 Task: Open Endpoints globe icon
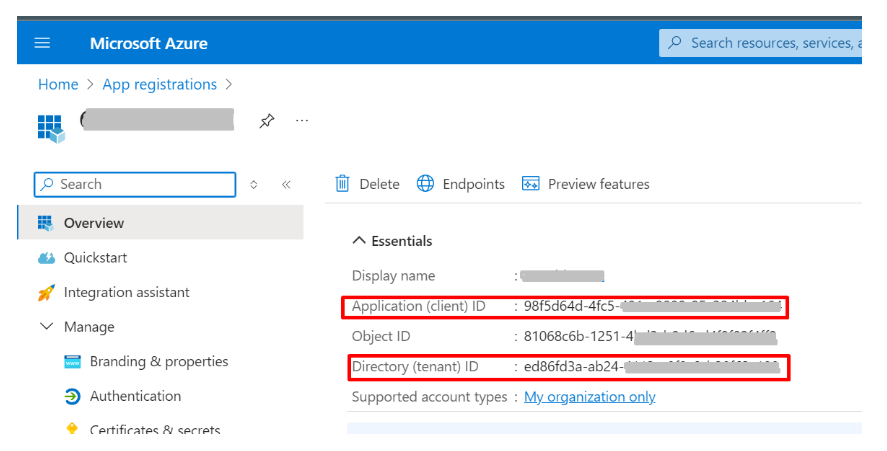tap(426, 184)
